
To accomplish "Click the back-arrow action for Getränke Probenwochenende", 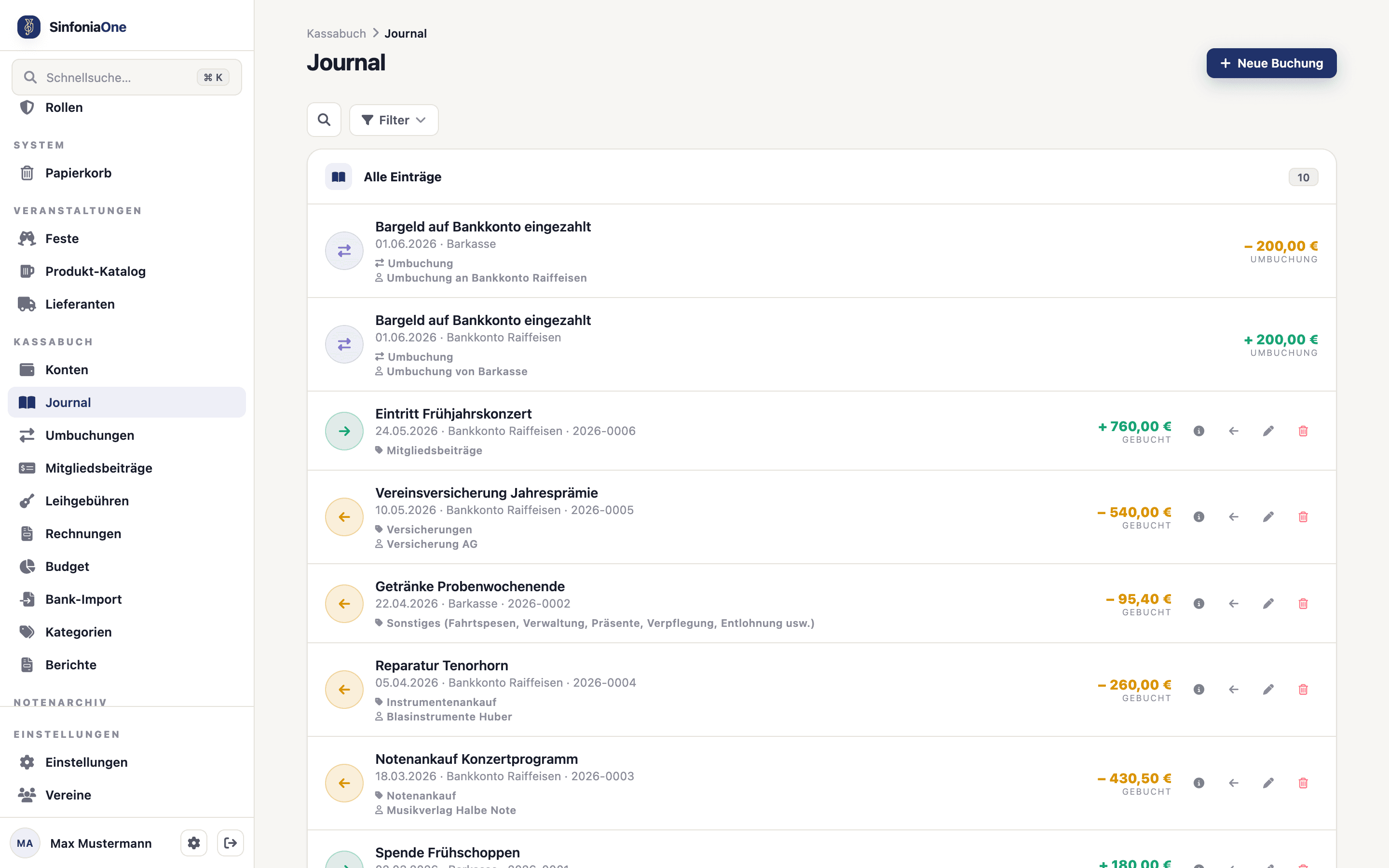I will point(1233,603).
